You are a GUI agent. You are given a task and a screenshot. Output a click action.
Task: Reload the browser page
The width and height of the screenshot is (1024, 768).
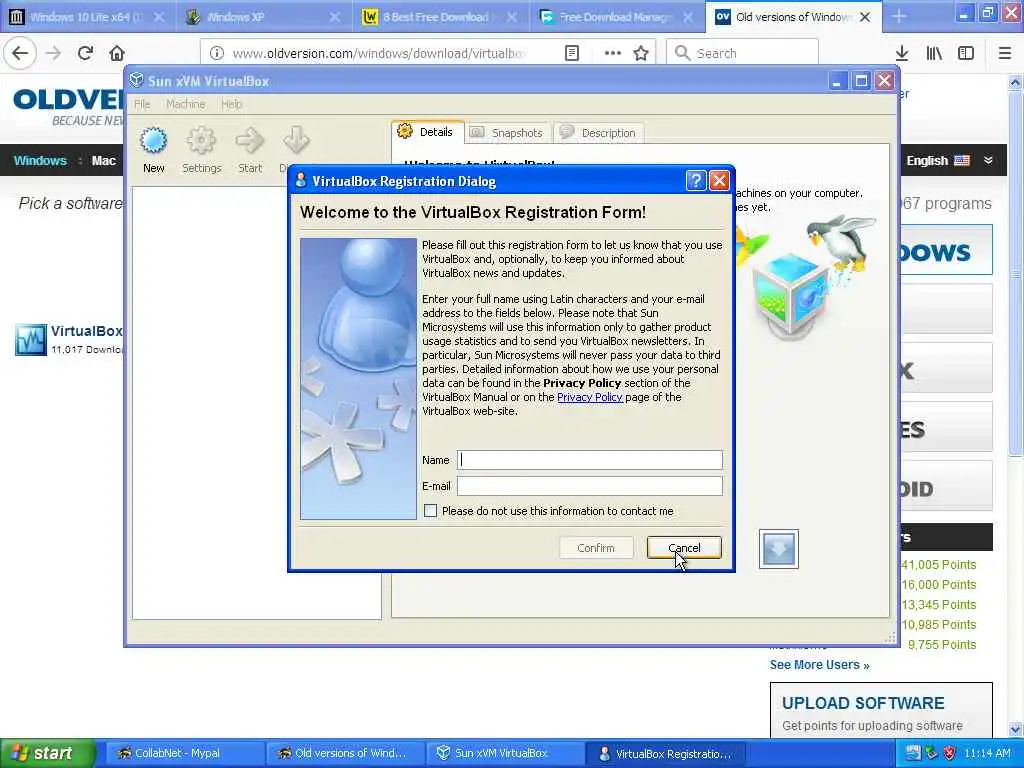(85, 53)
